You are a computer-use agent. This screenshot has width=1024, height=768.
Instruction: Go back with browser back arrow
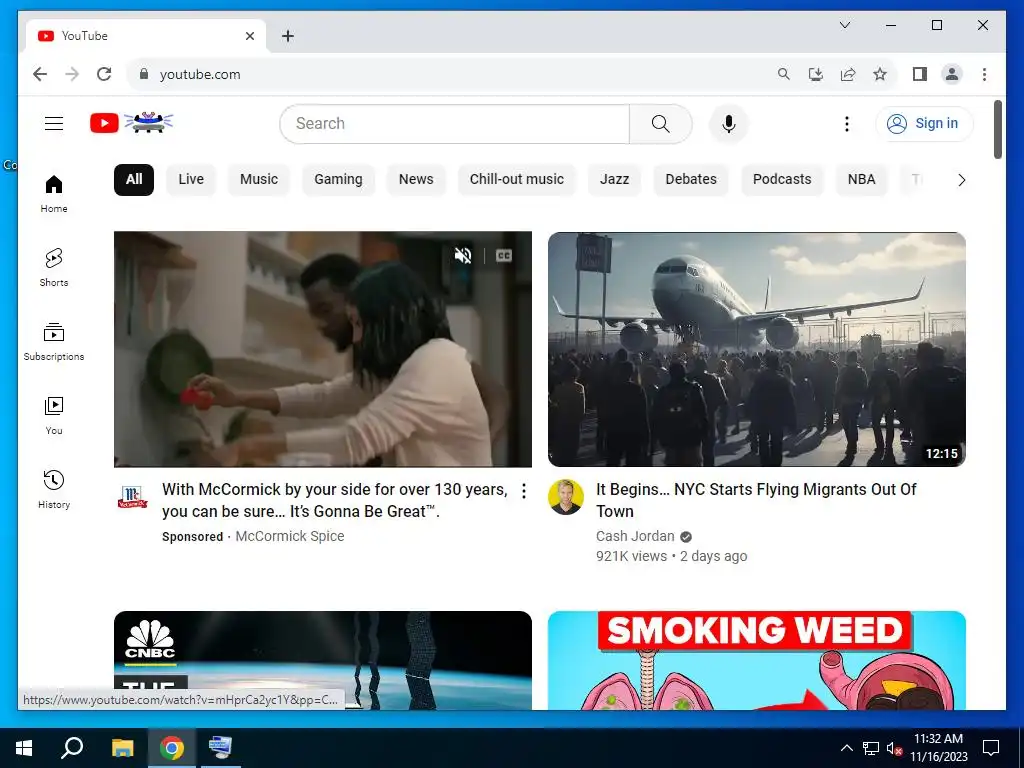pyautogui.click(x=40, y=74)
